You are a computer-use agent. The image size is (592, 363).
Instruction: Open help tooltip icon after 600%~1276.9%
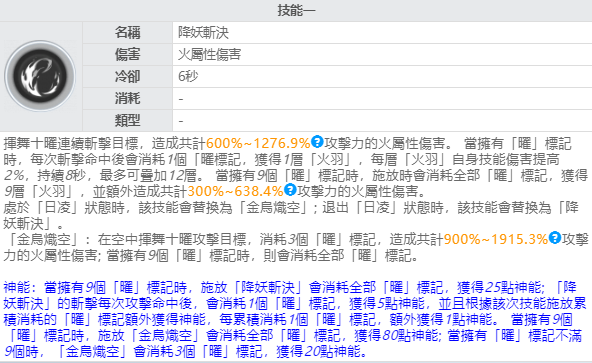[x=317, y=142]
